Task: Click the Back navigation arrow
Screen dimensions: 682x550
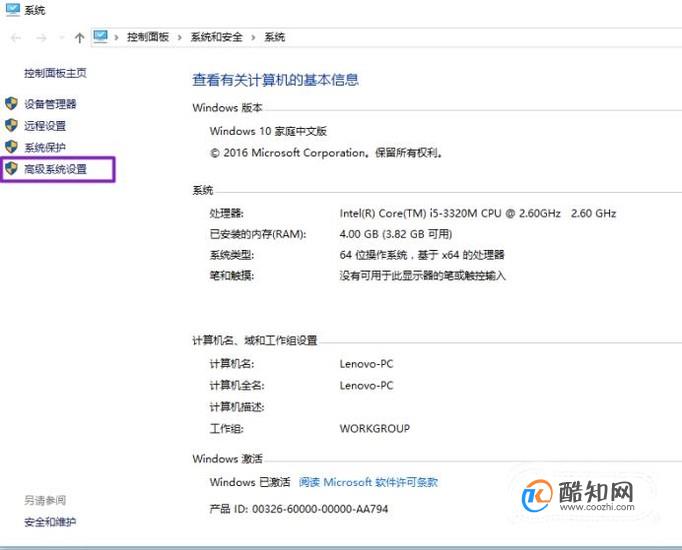Action: (16, 38)
